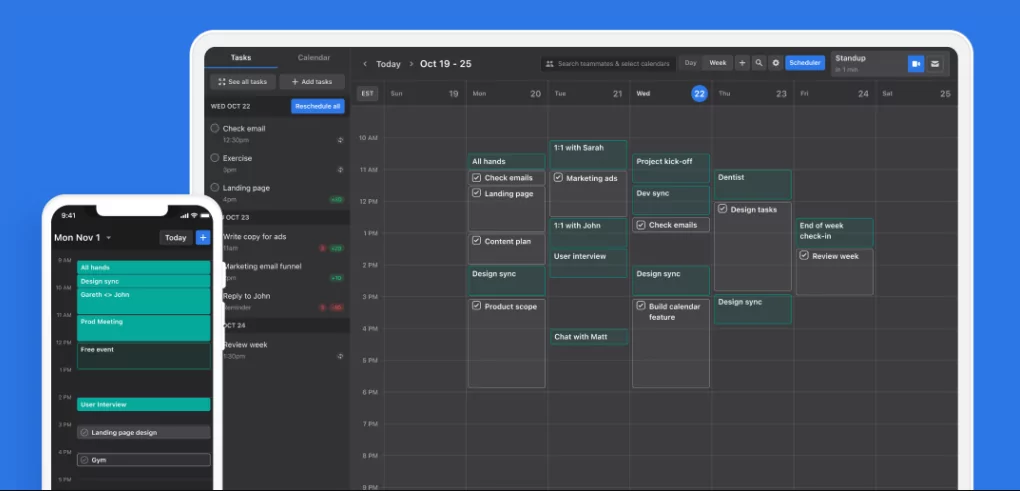Open settings gear icon
Viewport: 1020px width, 491px height.
775,63
